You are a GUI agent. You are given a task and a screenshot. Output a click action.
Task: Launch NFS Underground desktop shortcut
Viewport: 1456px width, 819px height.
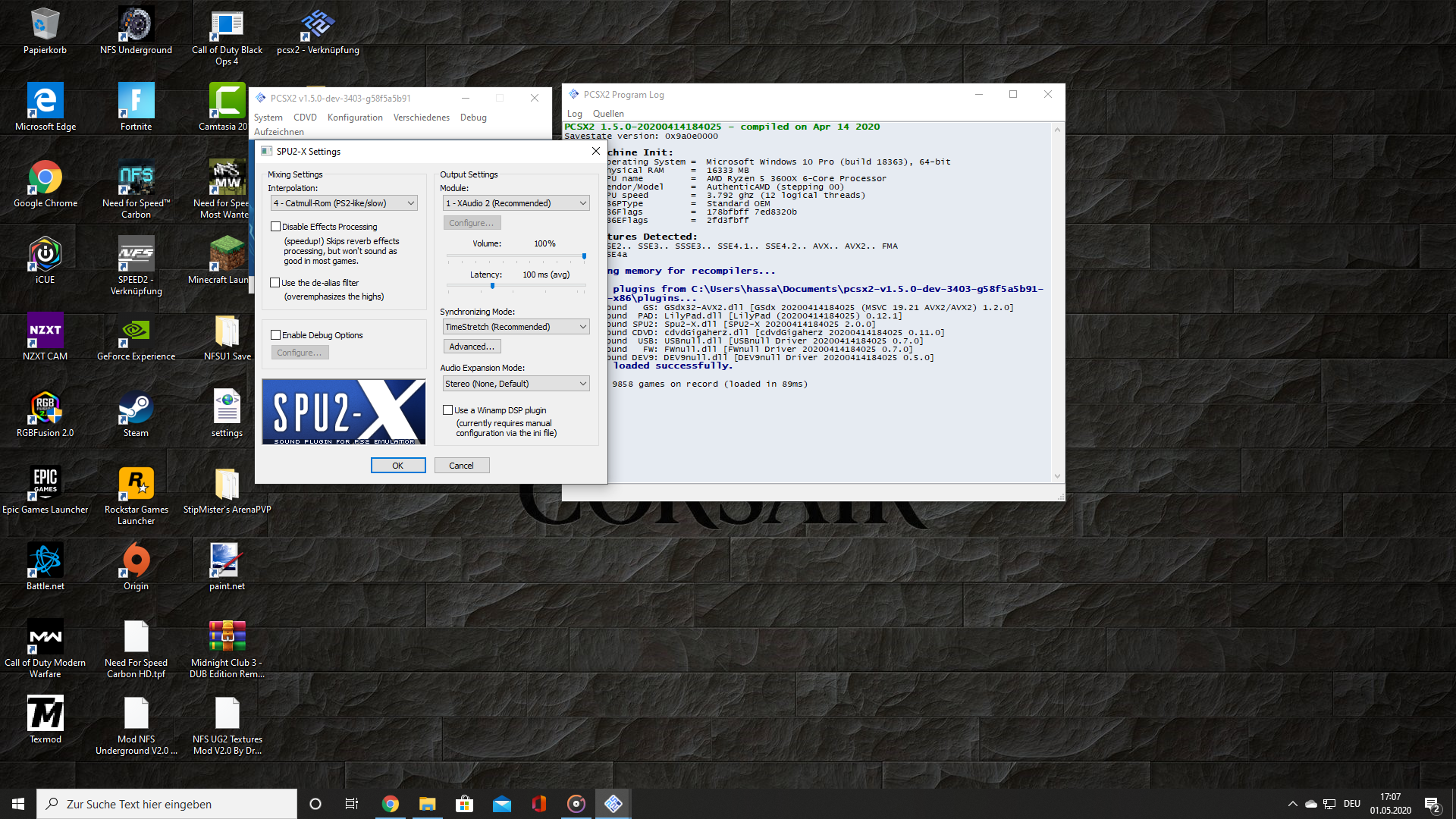tap(136, 30)
